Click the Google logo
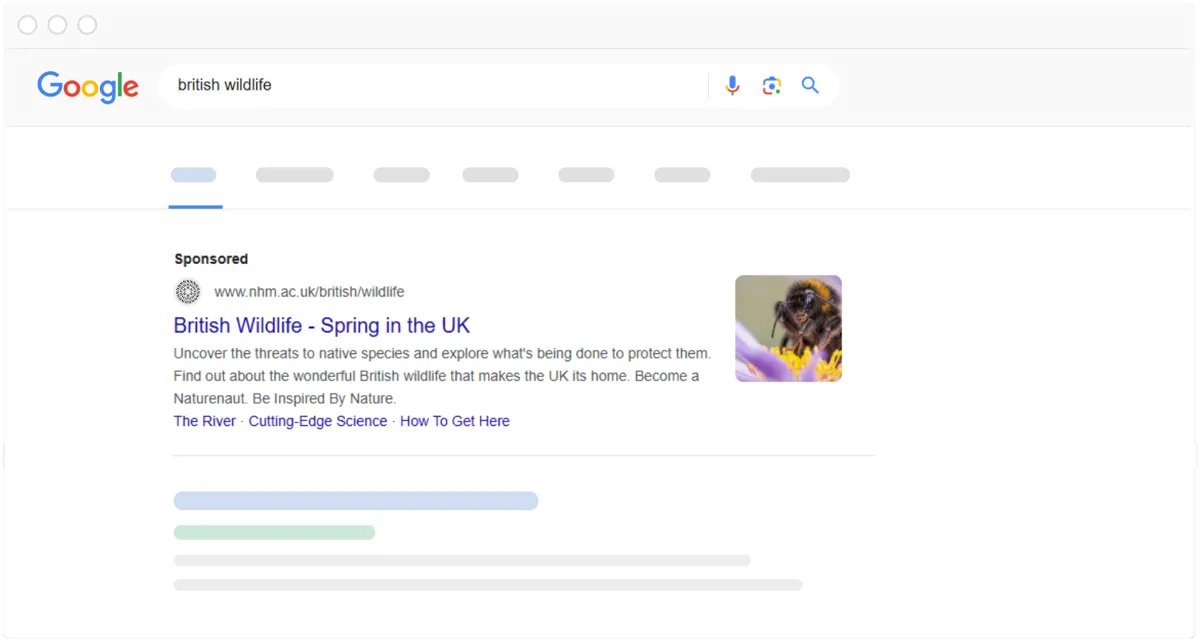Screen dimensions: 1200x643 click(88, 87)
